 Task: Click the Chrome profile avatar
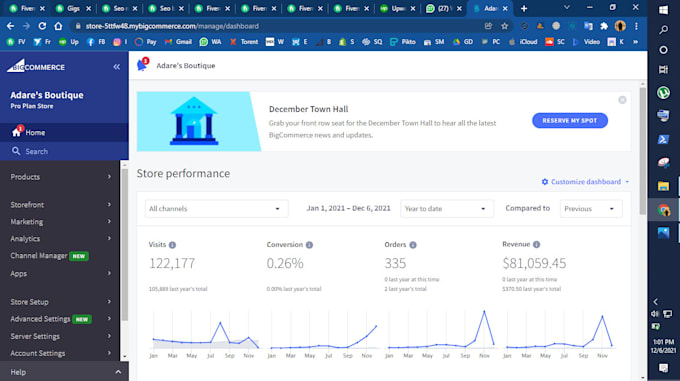[x=620, y=26]
